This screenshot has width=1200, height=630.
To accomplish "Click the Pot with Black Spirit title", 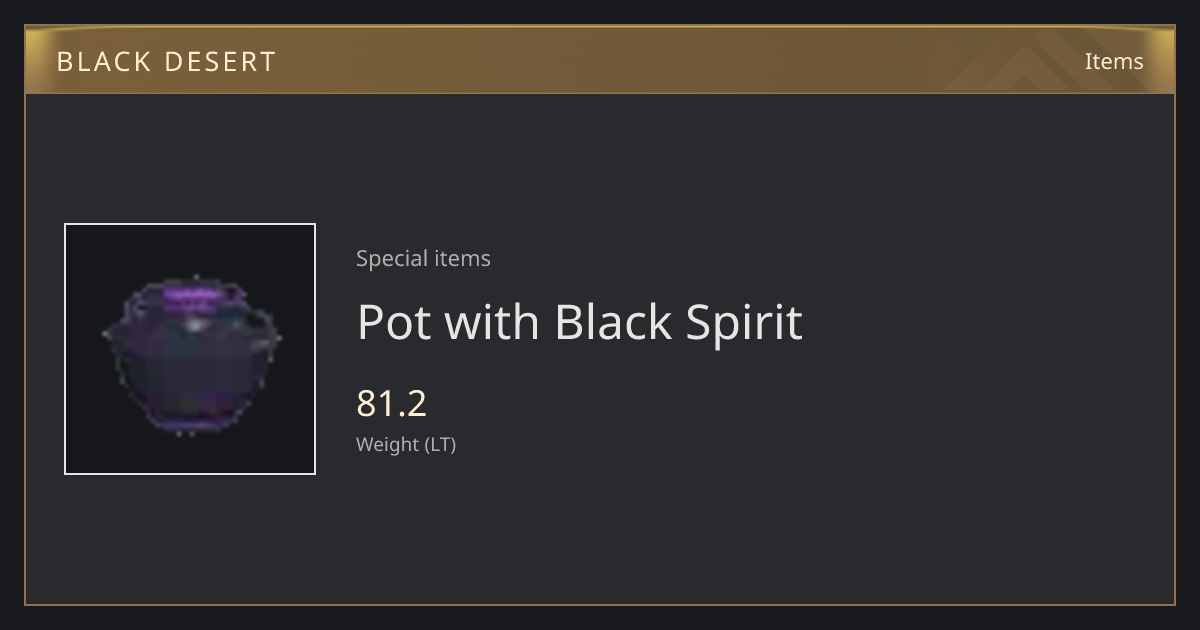I will [x=580, y=322].
